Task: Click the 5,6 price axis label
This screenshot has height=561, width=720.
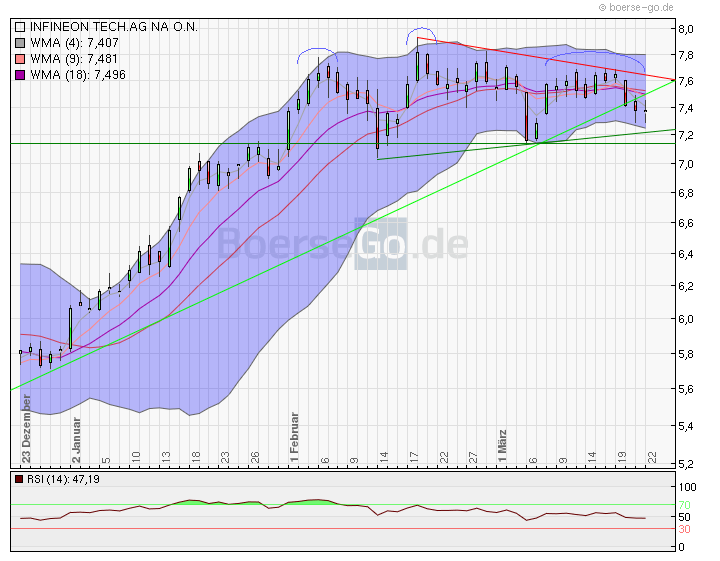Action: pos(686,390)
